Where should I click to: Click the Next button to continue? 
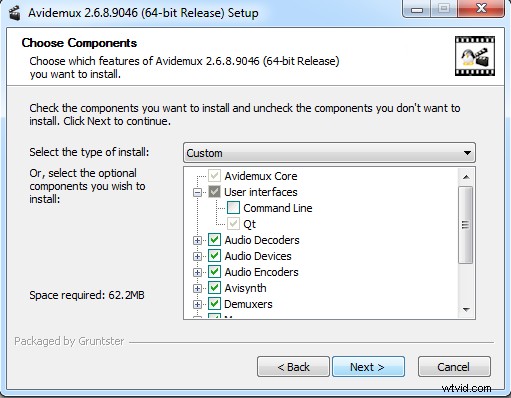[368, 367]
